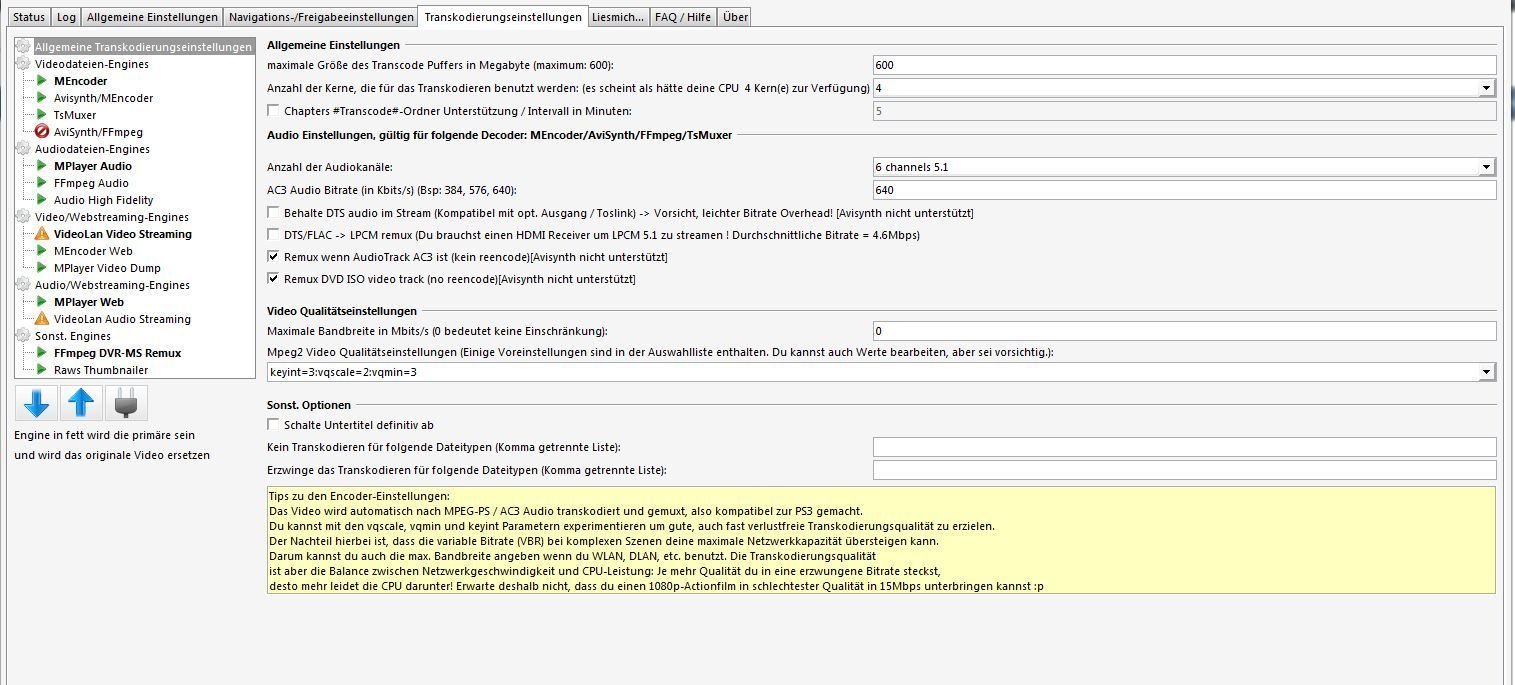Select MPlayer Video Dump engine
Screen dimensions: 1515x685
[107, 268]
